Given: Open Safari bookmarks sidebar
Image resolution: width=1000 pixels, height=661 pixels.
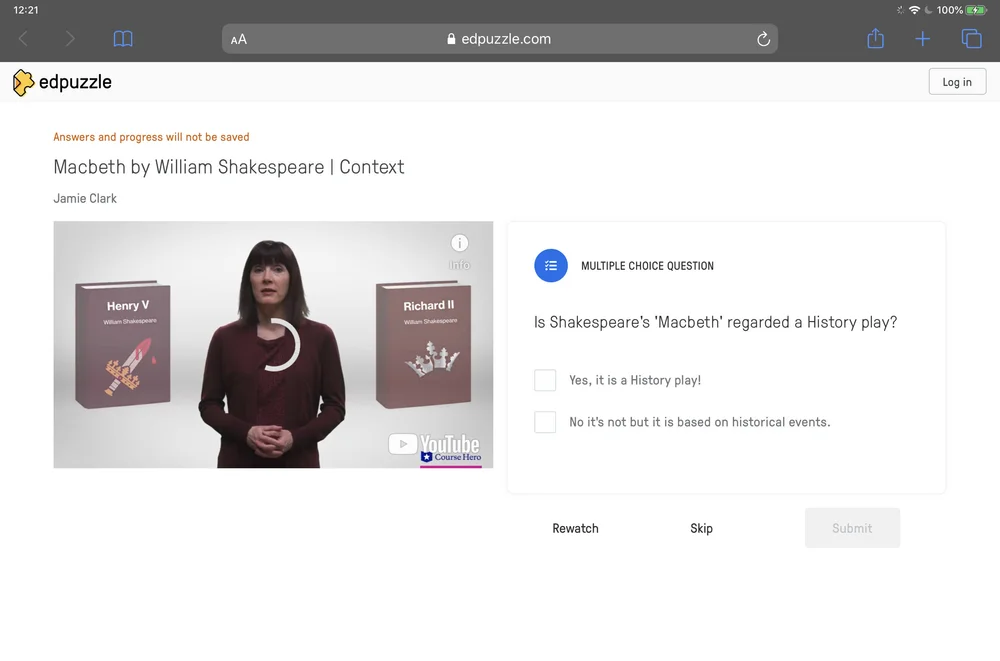Looking at the screenshot, I should click(x=122, y=38).
